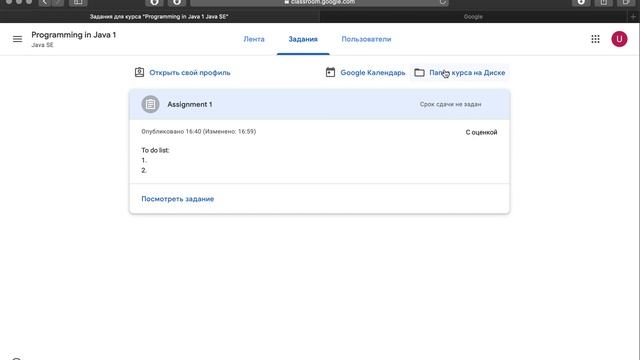Switch to the Google browser tab
Viewport: 640px width, 360px height.
(473, 17)
